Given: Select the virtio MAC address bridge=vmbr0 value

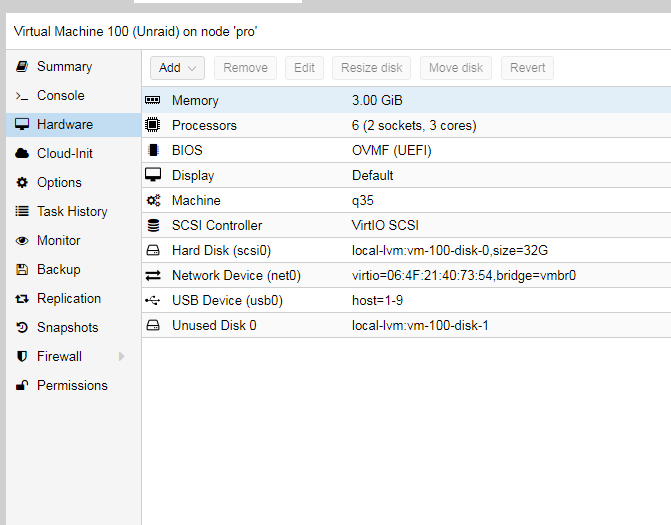Looking at the screenshot, I should pyautogui.click(x=464, y=276).
